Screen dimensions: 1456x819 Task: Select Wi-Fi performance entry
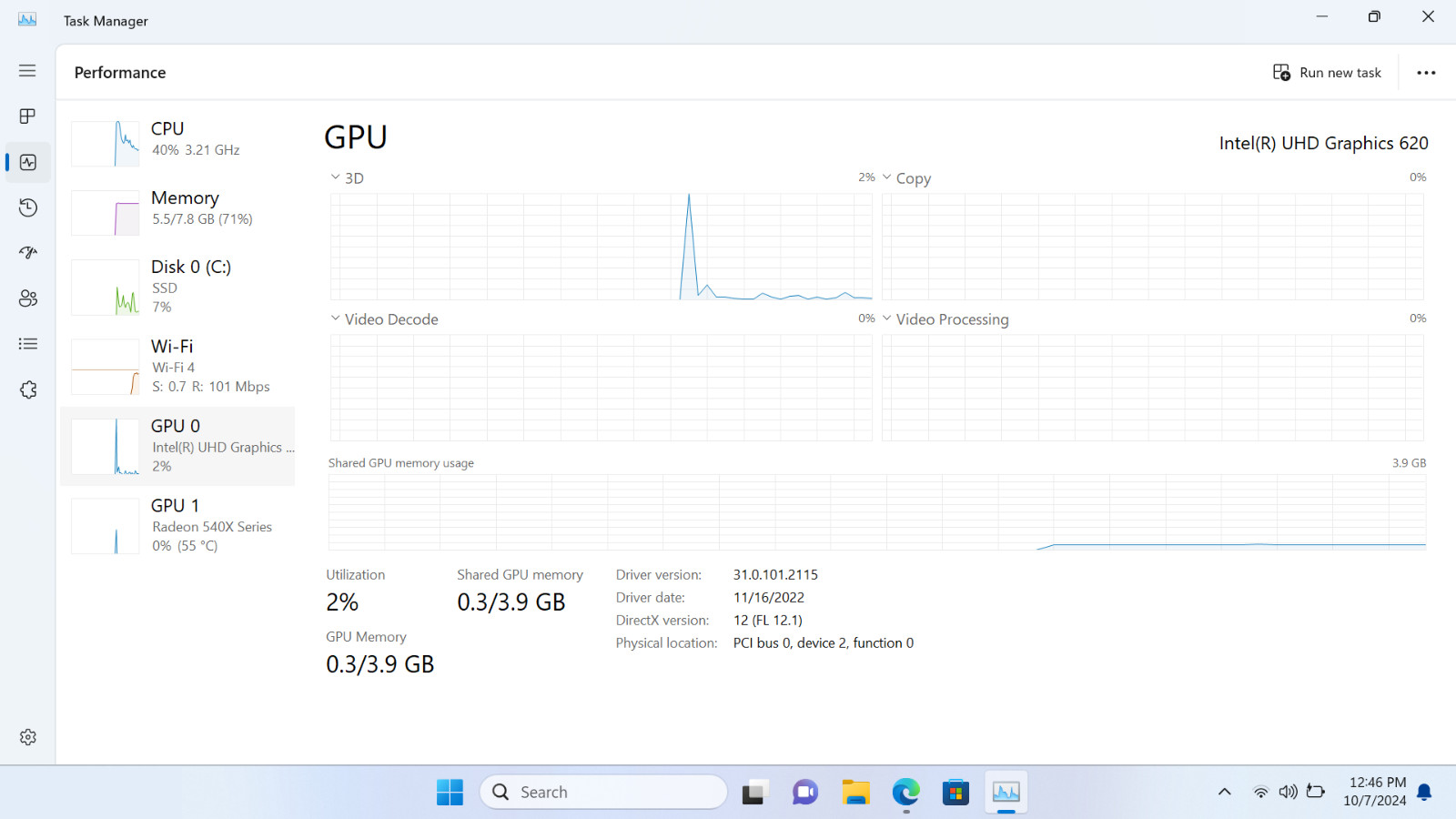click(x=178, y=366)
